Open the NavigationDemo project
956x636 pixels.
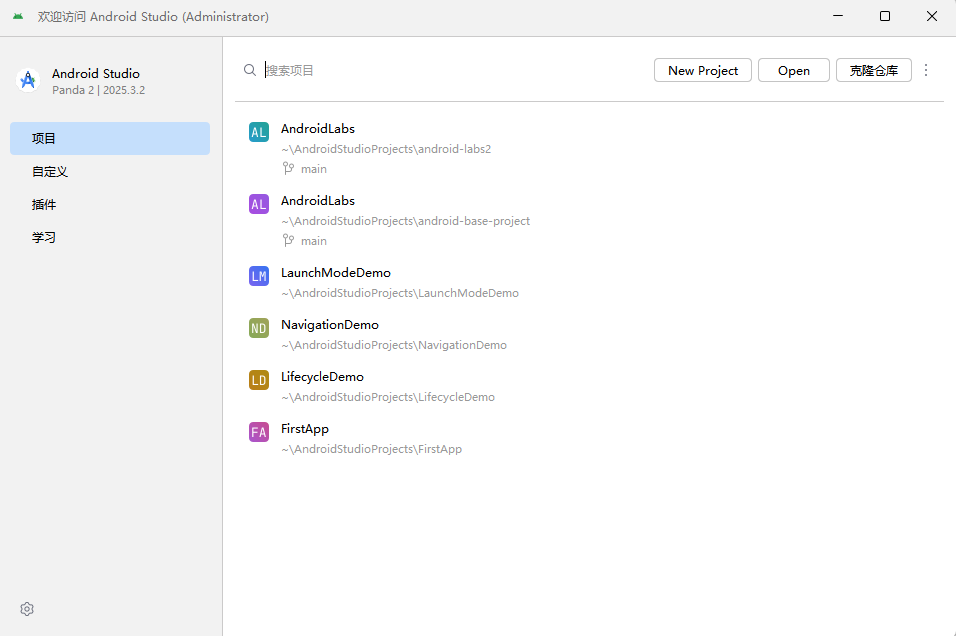point(589,335)
